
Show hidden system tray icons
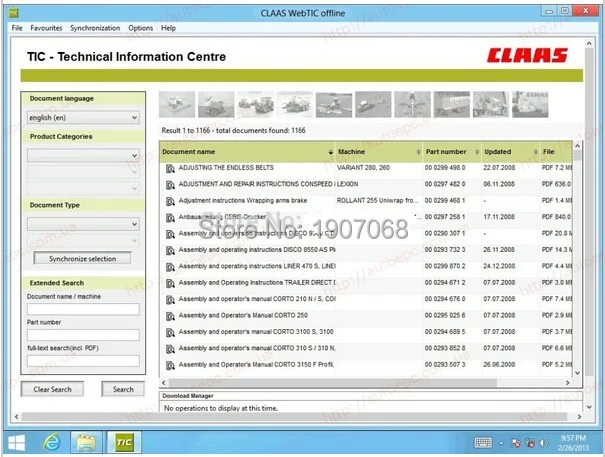tap(501, 443)
